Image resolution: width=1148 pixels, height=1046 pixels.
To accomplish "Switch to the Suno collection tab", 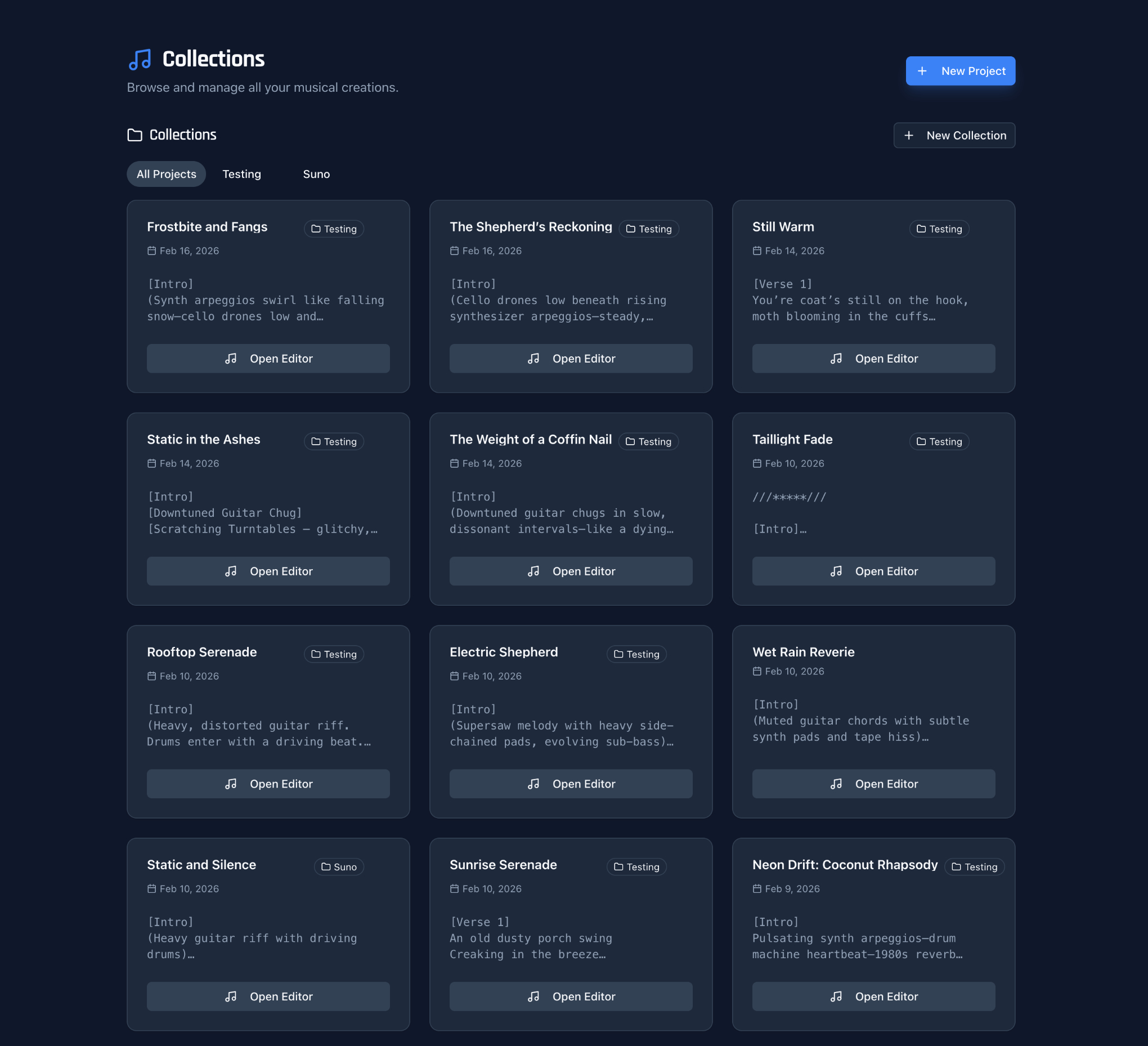I will tap(316, 174).
